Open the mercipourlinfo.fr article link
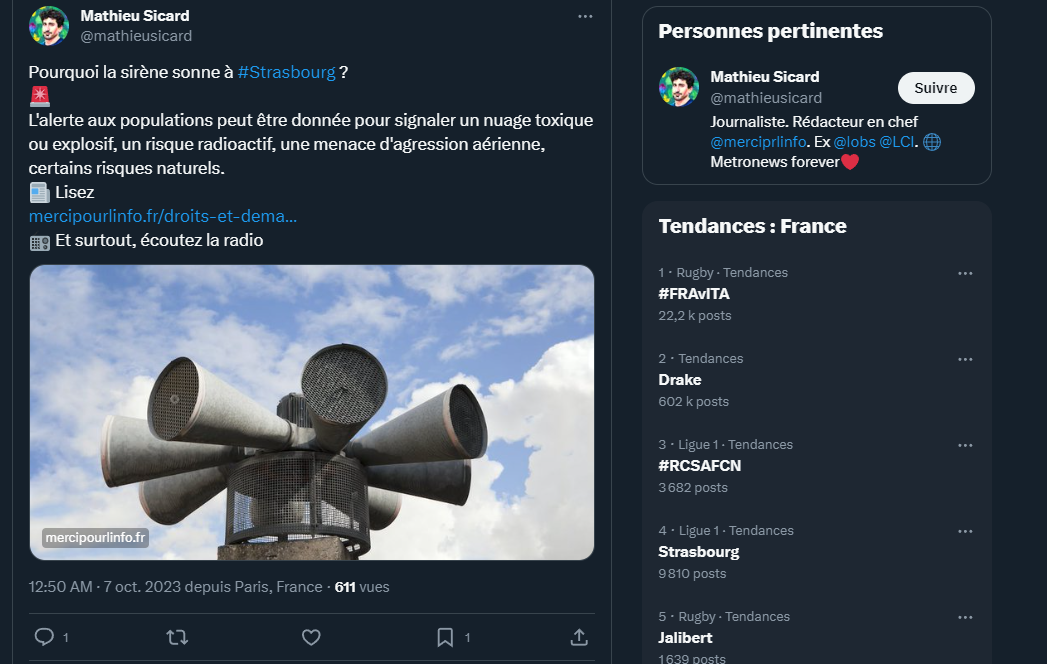Viewport: 1047px width, 664px height. click(163, 216)
